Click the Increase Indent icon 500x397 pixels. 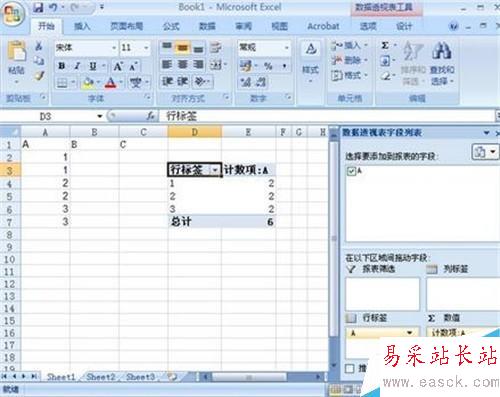pos(182,81)
